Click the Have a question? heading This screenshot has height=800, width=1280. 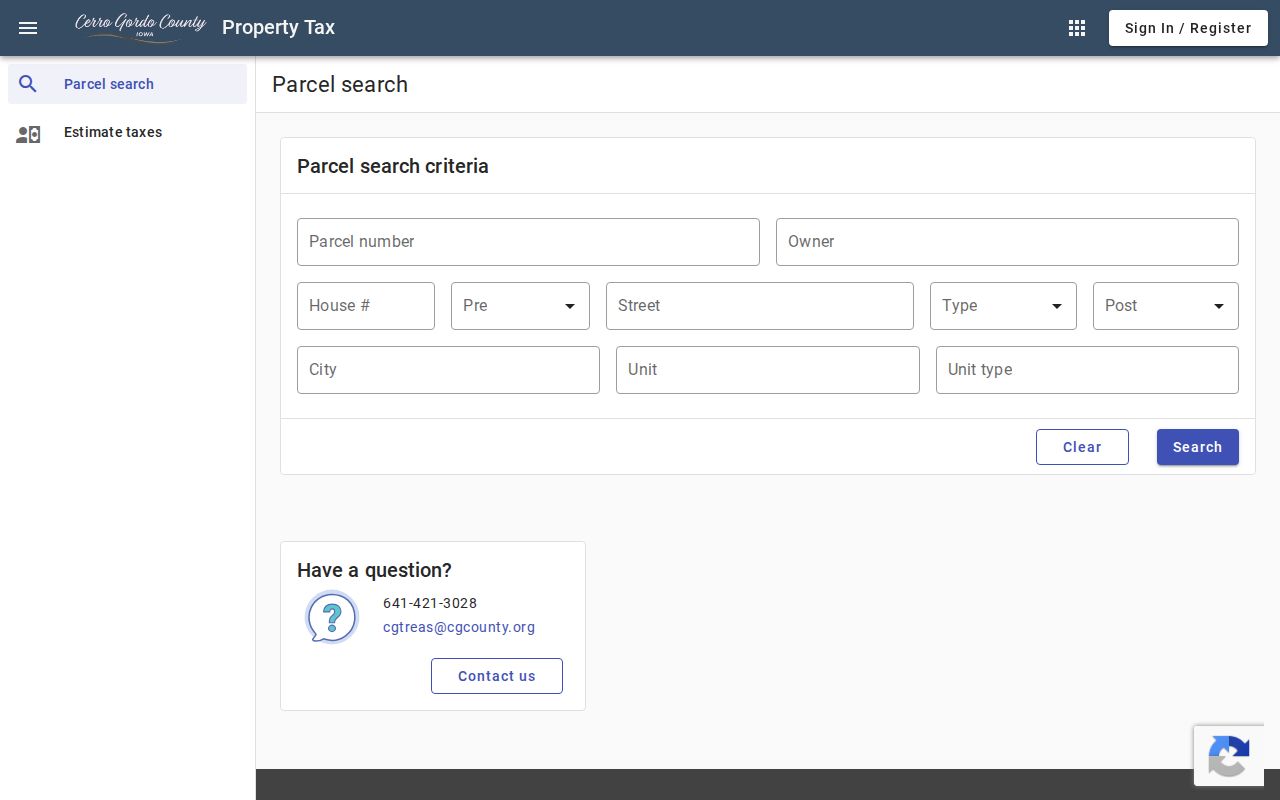[x=374, y=570]
